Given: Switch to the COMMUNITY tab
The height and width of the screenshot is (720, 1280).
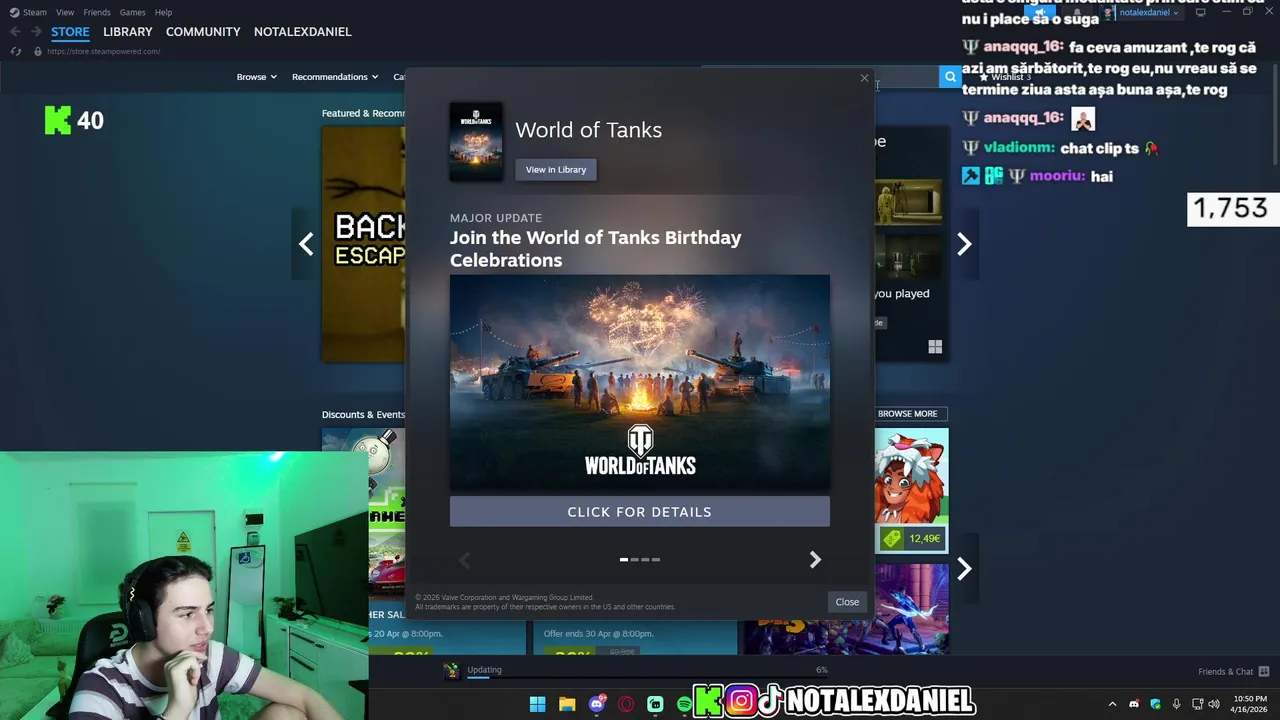Looking at the screenshot, I should (203, 32).
